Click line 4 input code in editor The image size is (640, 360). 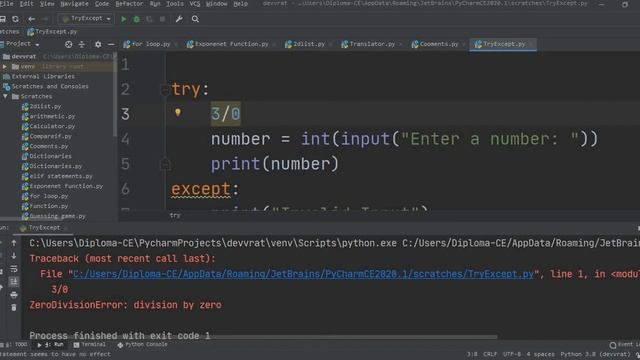click(404, 139)
